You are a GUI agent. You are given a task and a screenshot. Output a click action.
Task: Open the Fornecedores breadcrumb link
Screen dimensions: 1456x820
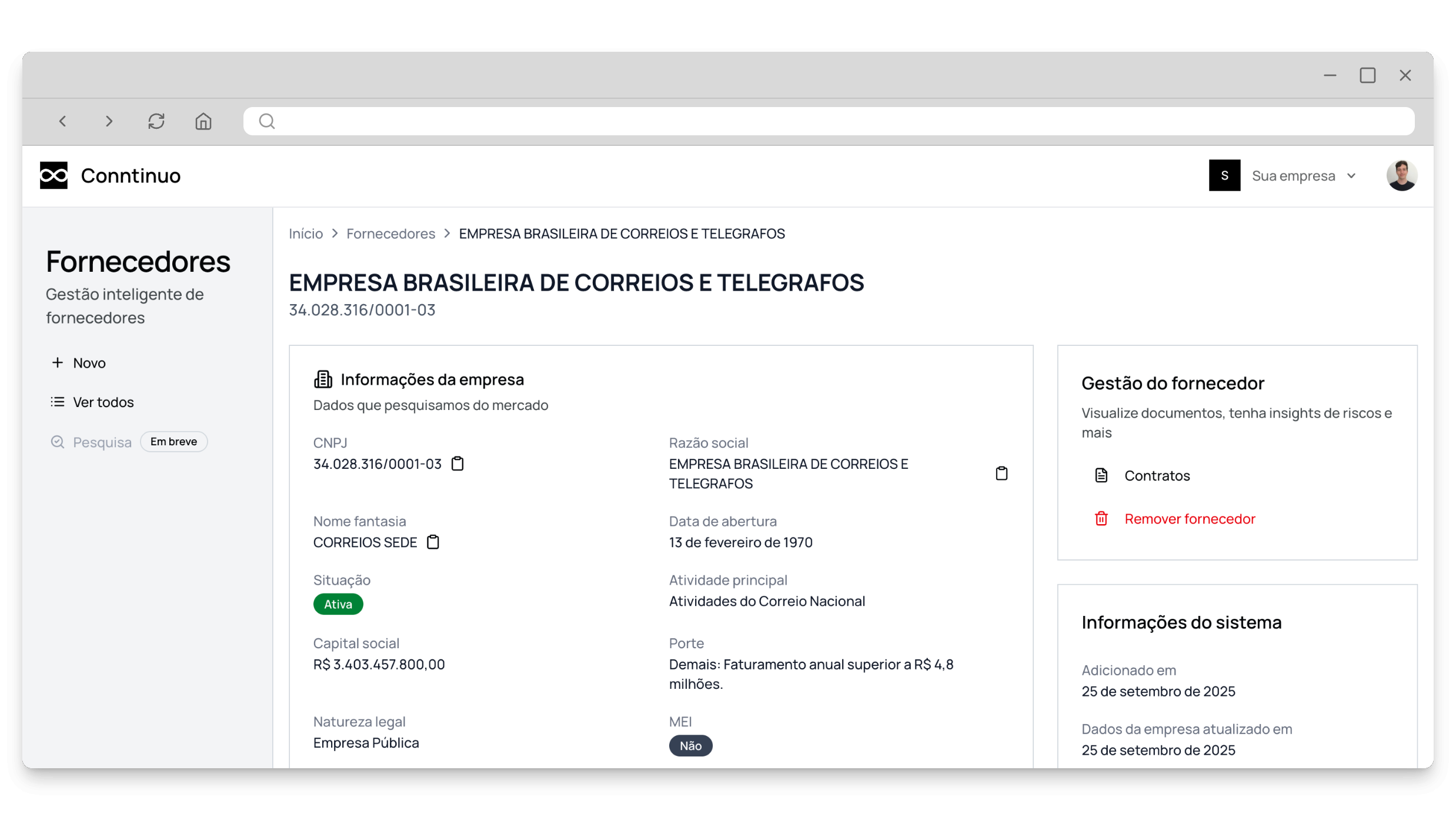390,234
